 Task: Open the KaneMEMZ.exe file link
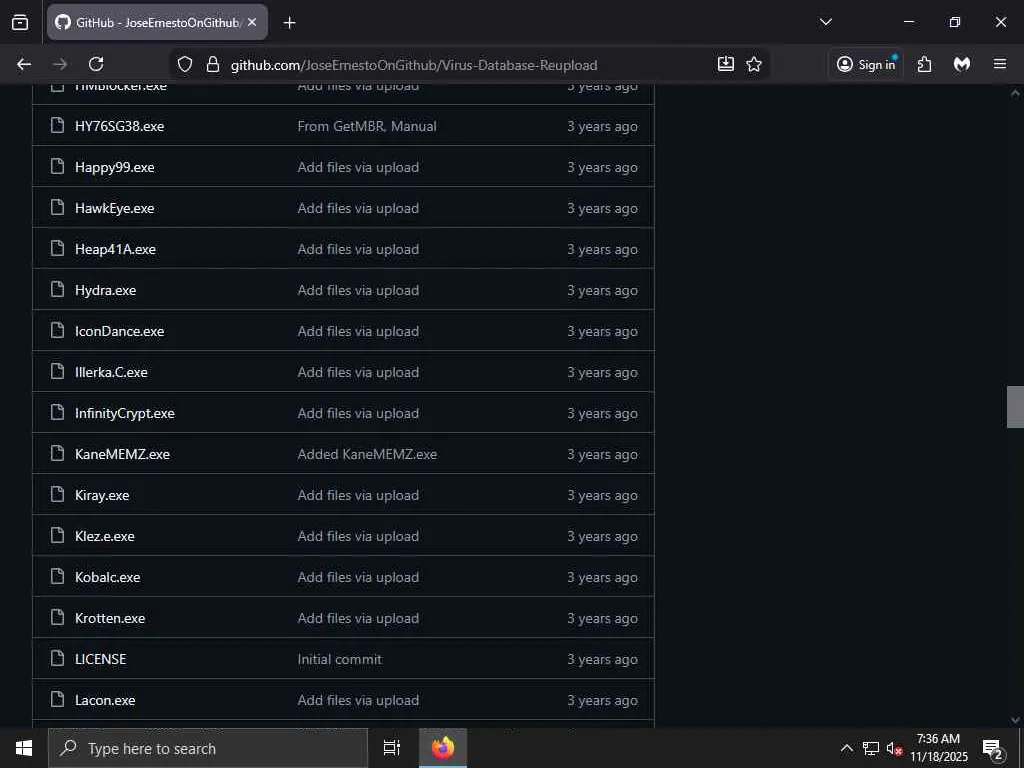[122, 454]
